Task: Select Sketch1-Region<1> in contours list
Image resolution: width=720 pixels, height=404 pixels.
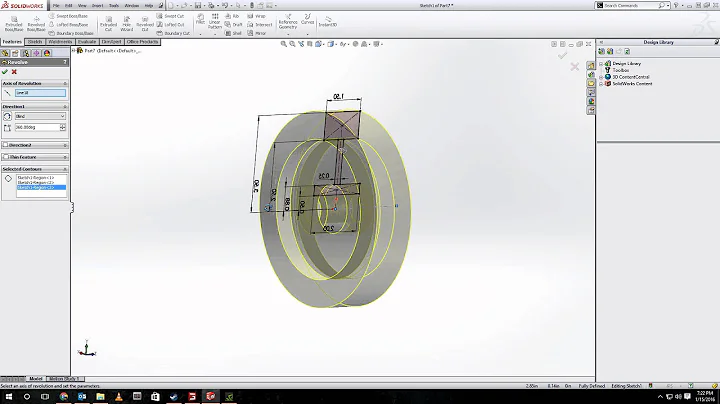Action: [35, 178]
